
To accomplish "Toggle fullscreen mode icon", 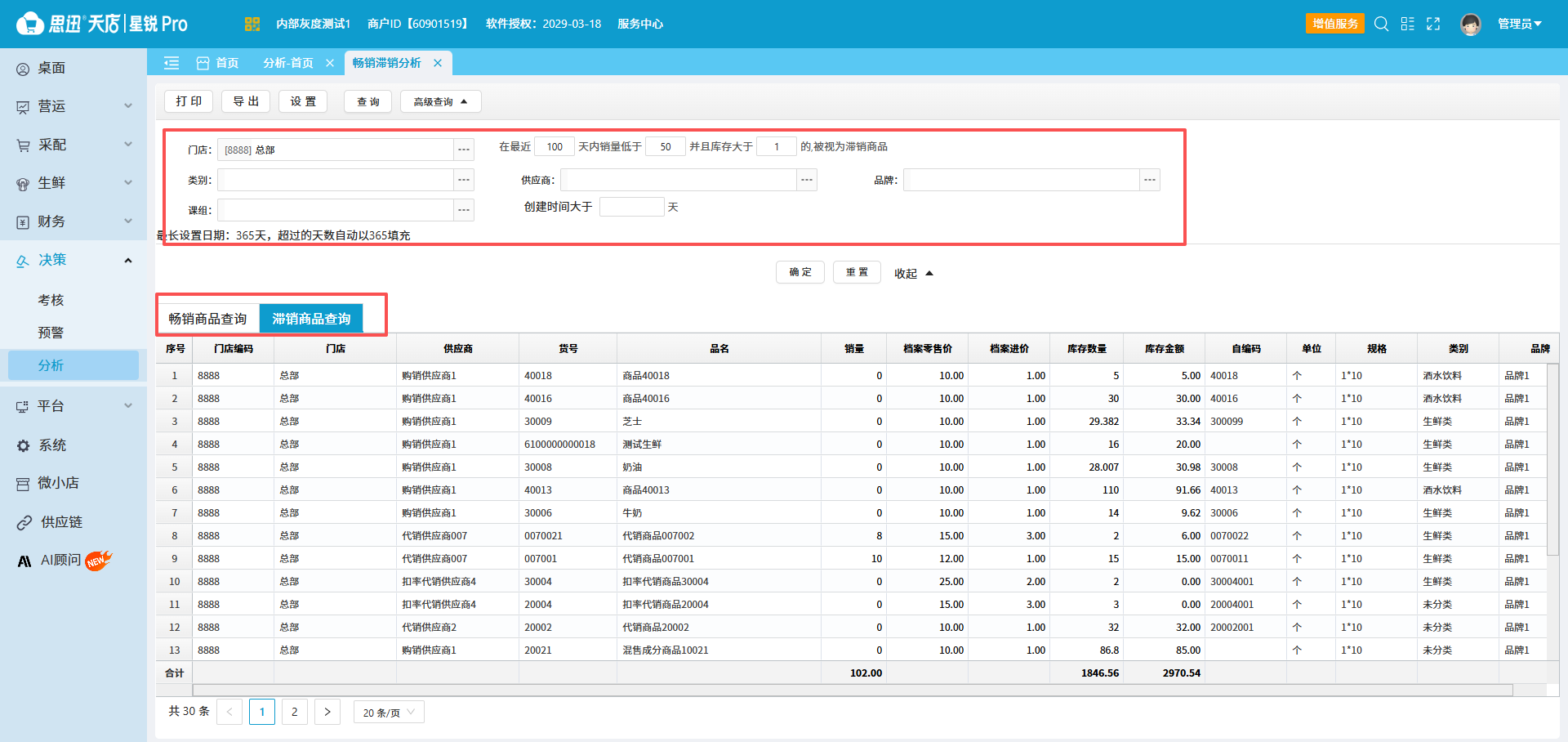I will 1433,24.
